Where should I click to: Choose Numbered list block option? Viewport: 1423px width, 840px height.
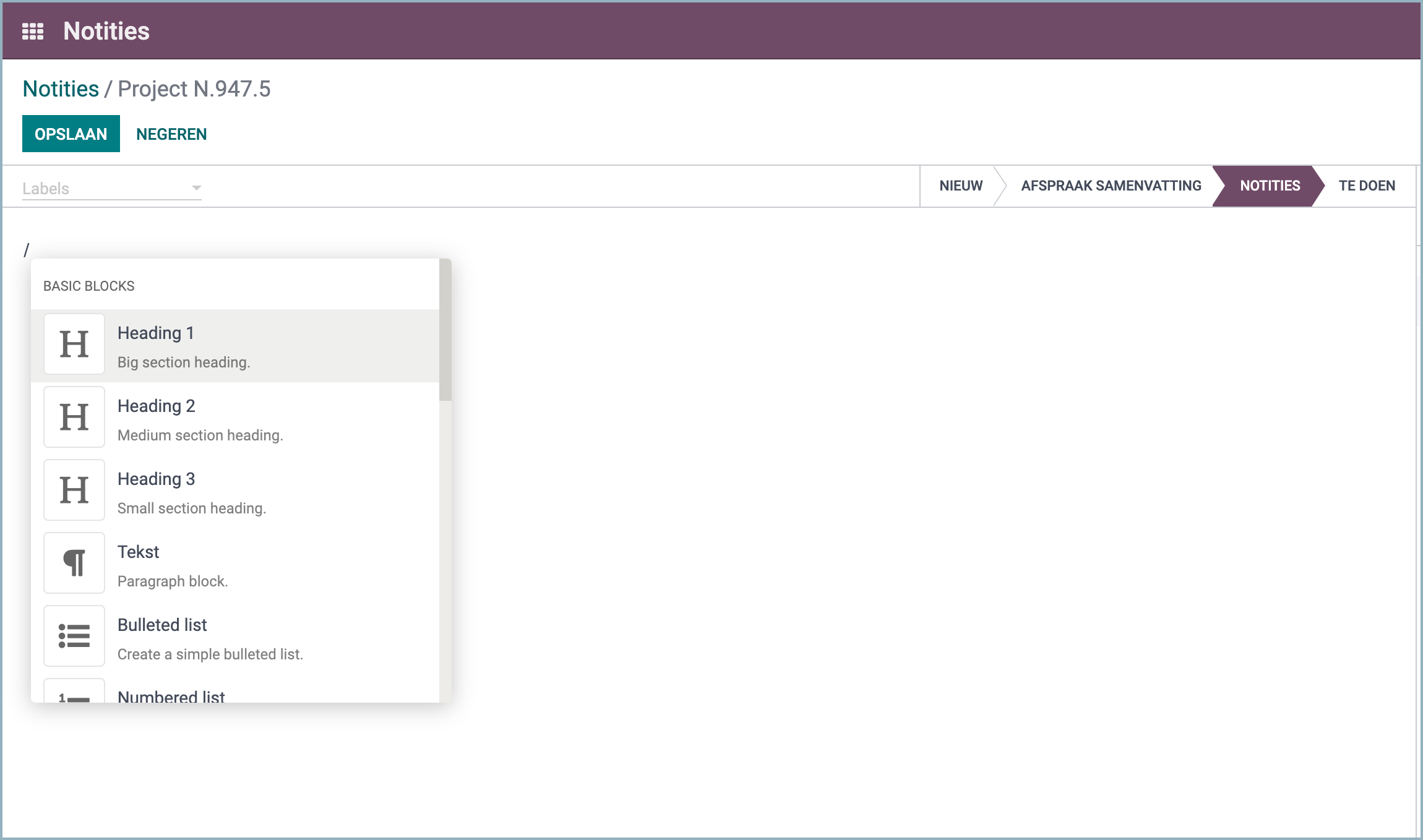click(x=235, y=689)
